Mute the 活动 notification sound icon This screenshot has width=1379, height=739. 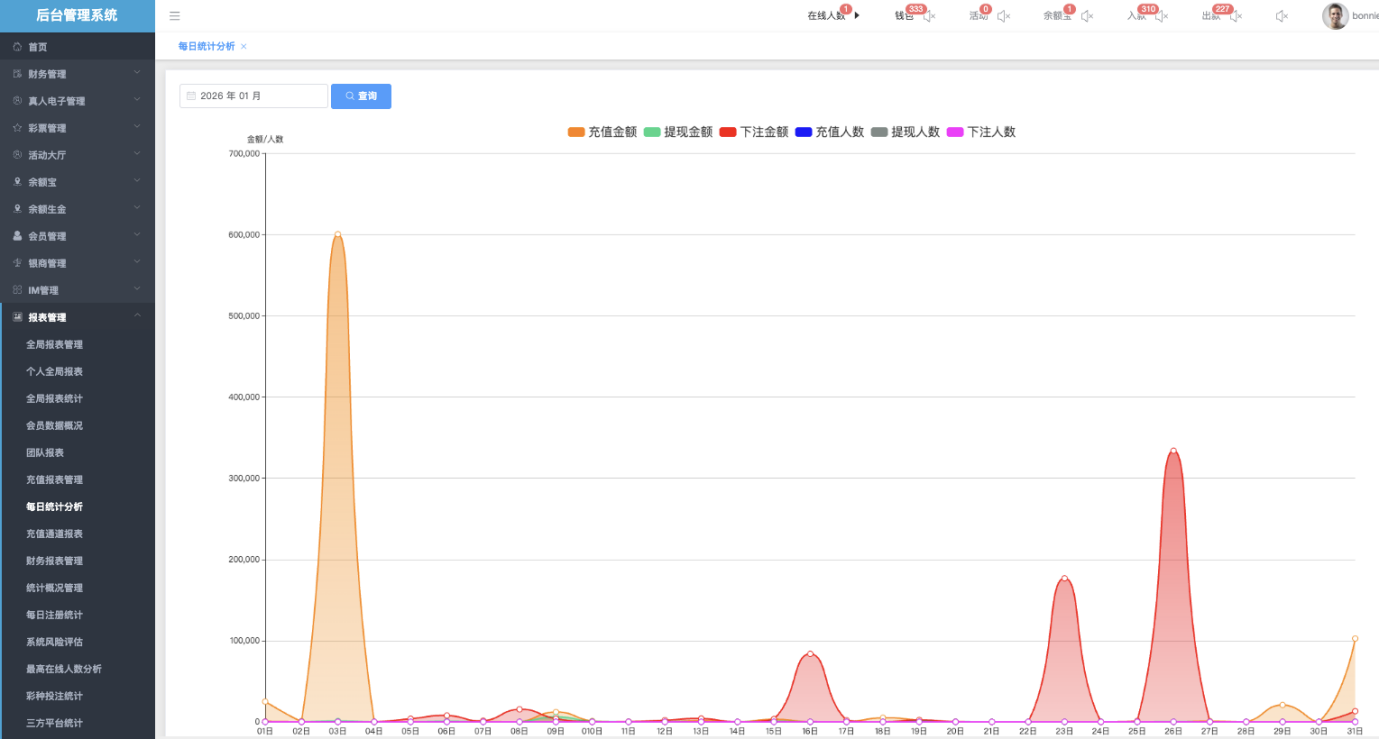coord(1003,16)
